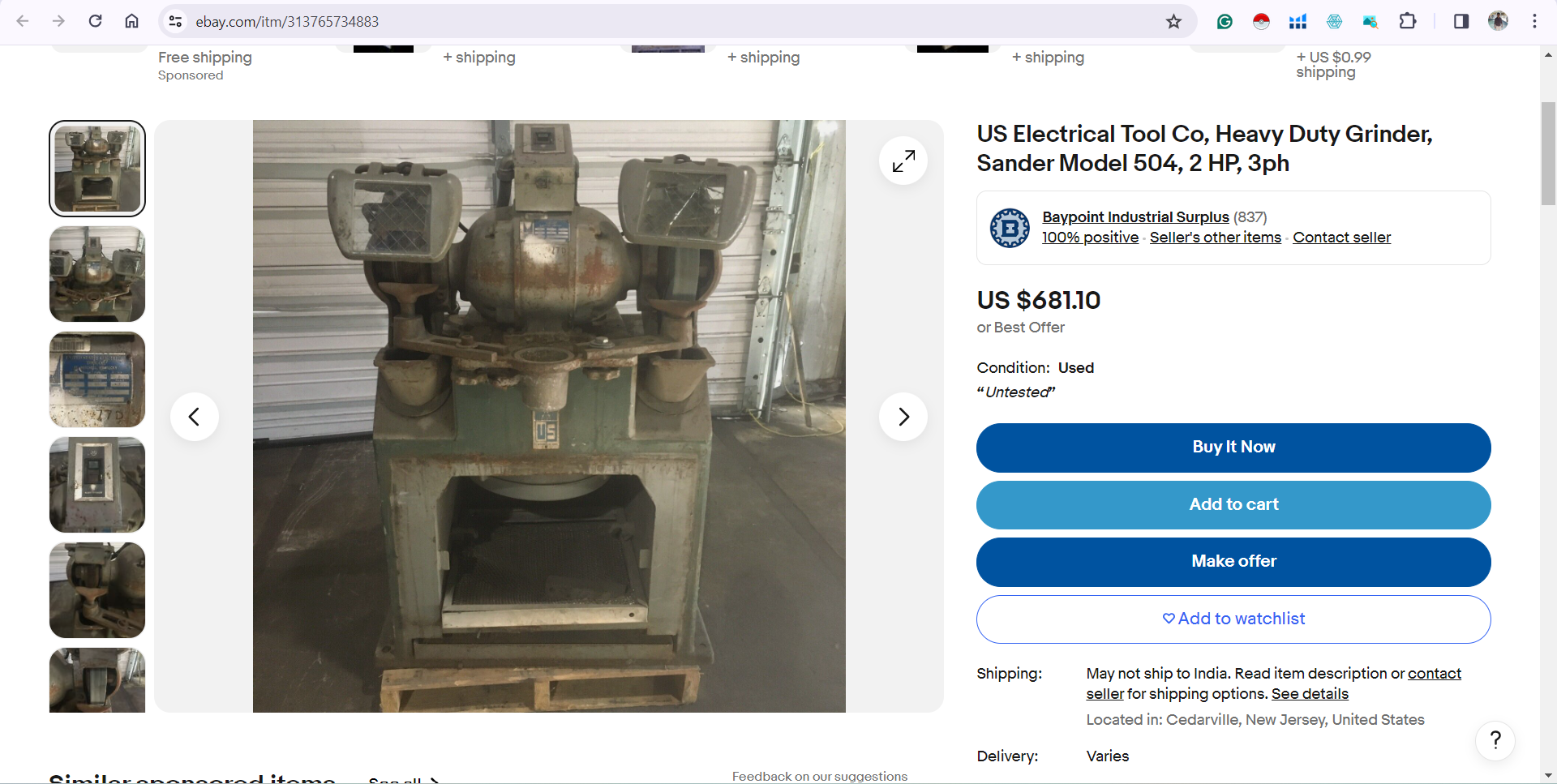Make an offer on the item
The width and height of the screenshot is (1557, 784).
pyautogui.click(x=1233, y=562)
